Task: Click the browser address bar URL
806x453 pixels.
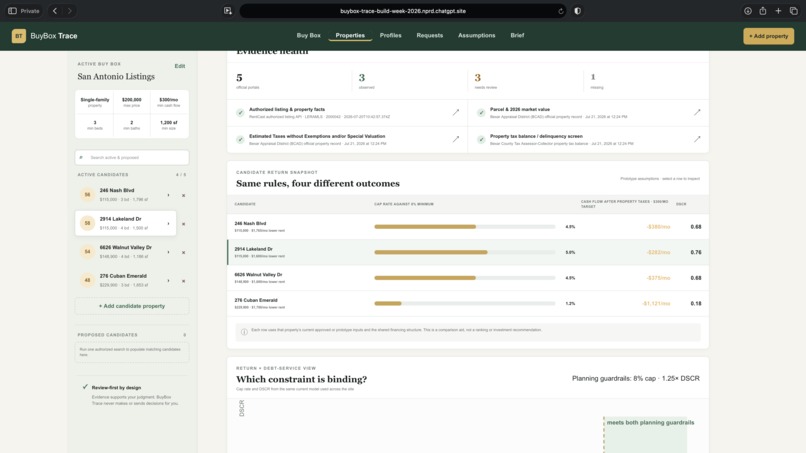Action: pos(403,11)
